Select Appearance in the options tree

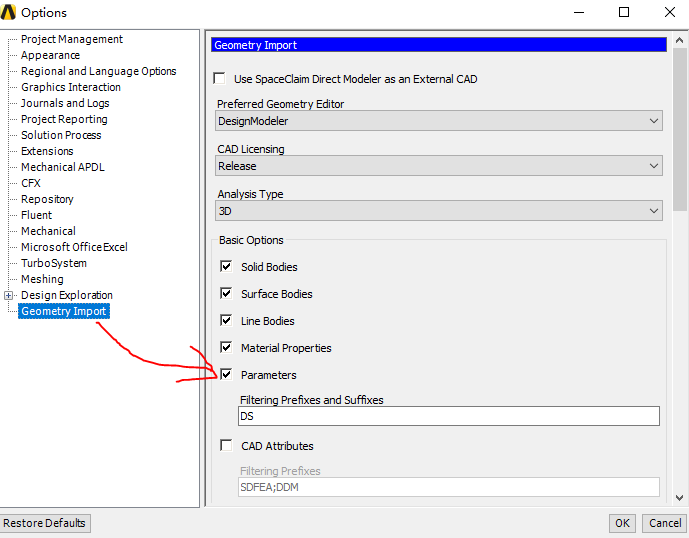pos(51,55)
